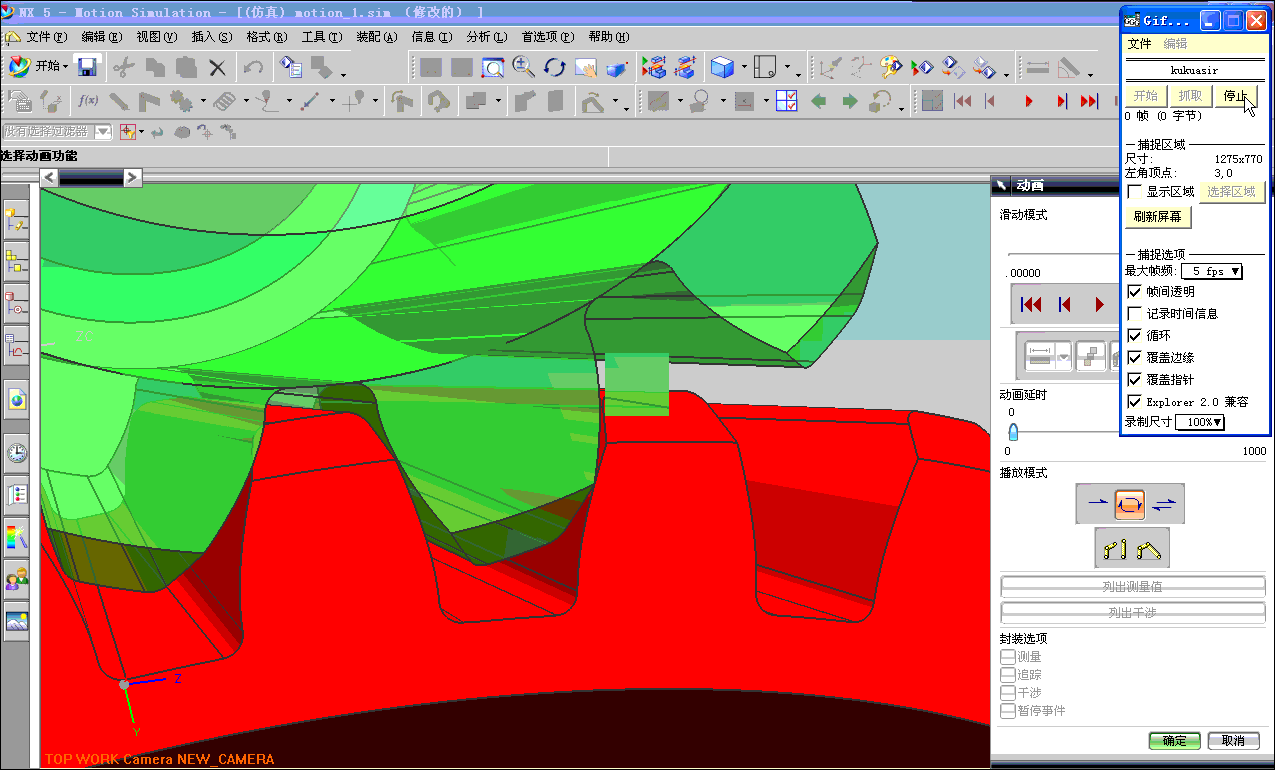The image size is (1275, 770).
Task: Open the 最大帧频 fps dropdown
Action: 1212,271
